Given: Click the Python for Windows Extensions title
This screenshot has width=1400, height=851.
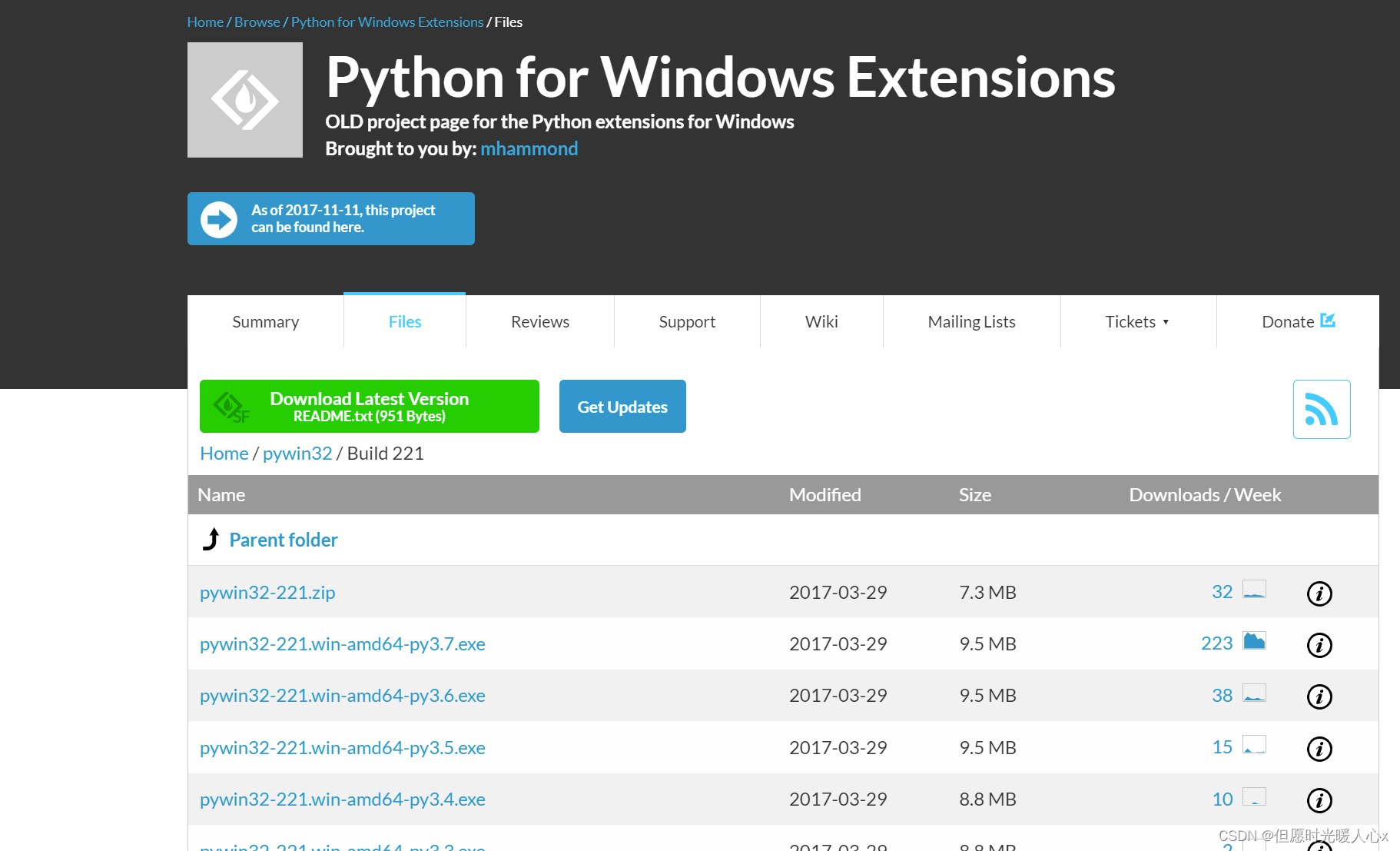Looking at the screenshot, I should [x=720, y=77].
